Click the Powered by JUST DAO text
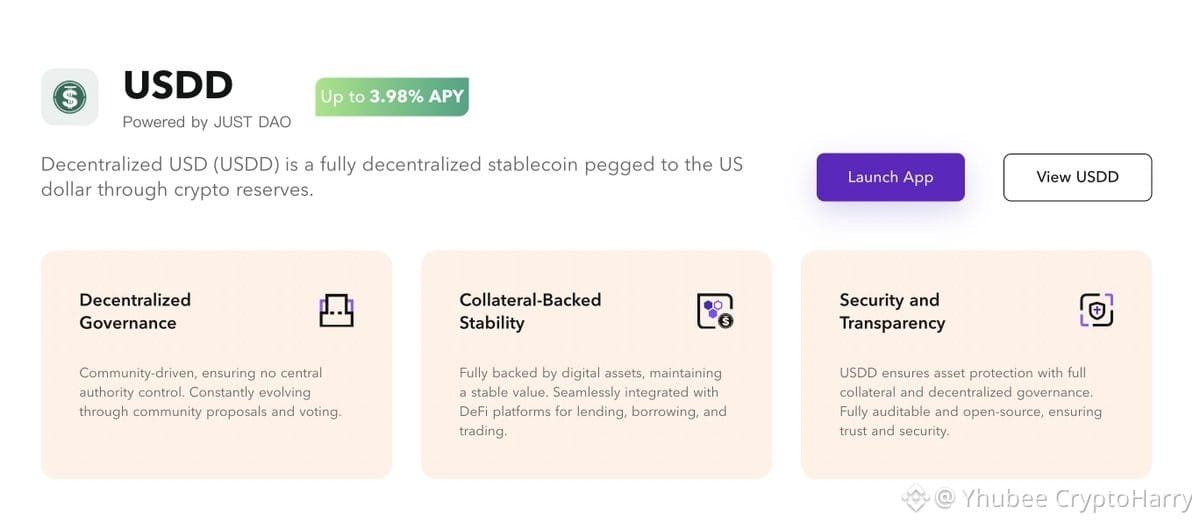Viewport: 1200px width, 523px height. 207,122
